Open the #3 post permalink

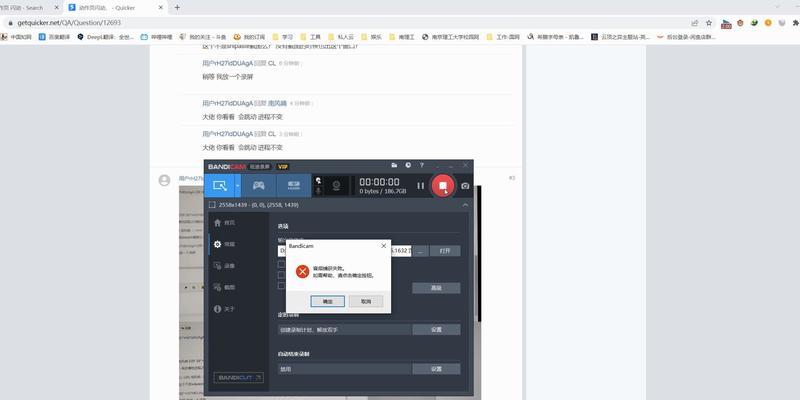pyautogui.click(x=512, y=178)
